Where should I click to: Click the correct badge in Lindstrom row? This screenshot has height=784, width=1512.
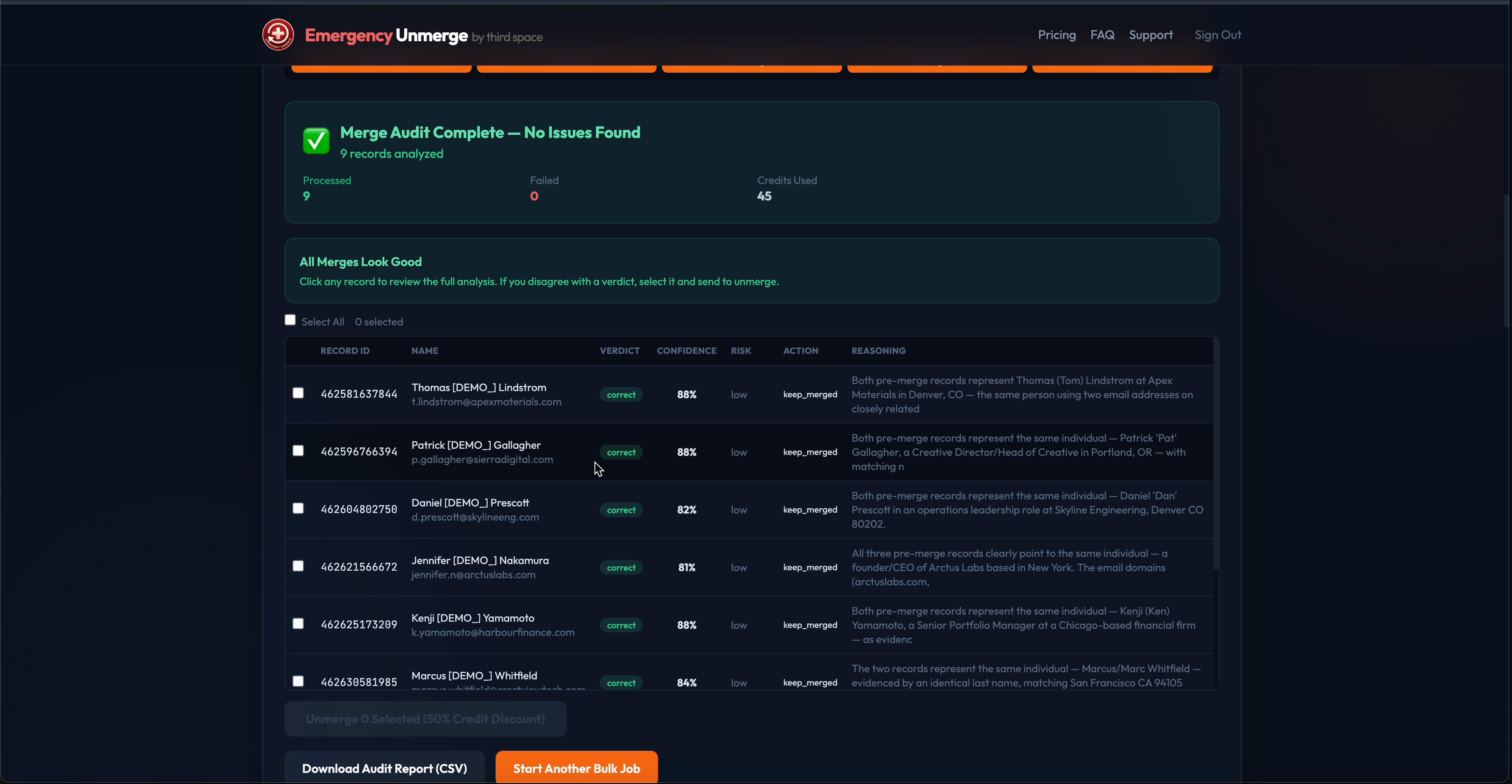(621, 395)
